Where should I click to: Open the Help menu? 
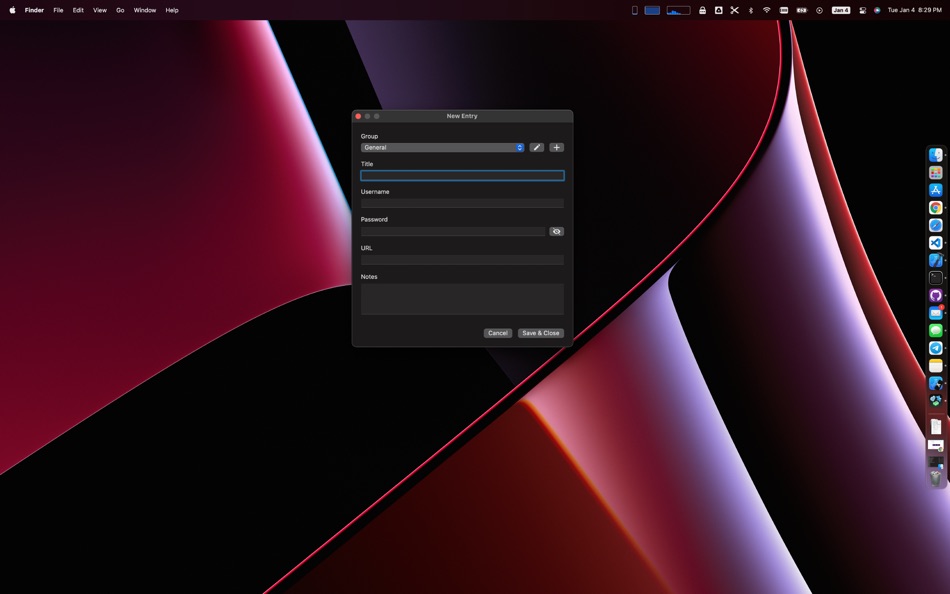(x=172, y=10)
